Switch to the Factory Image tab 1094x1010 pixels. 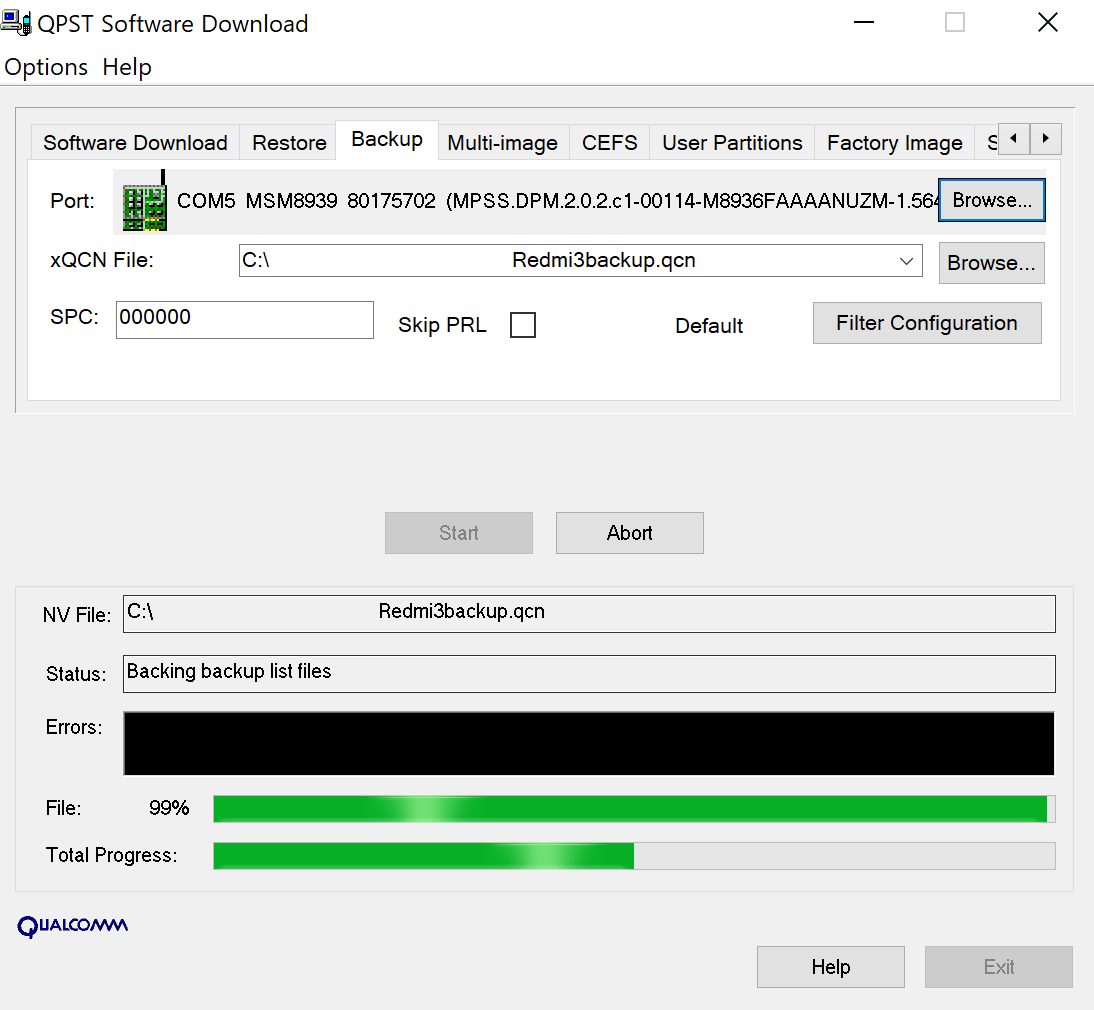point(893,142)
